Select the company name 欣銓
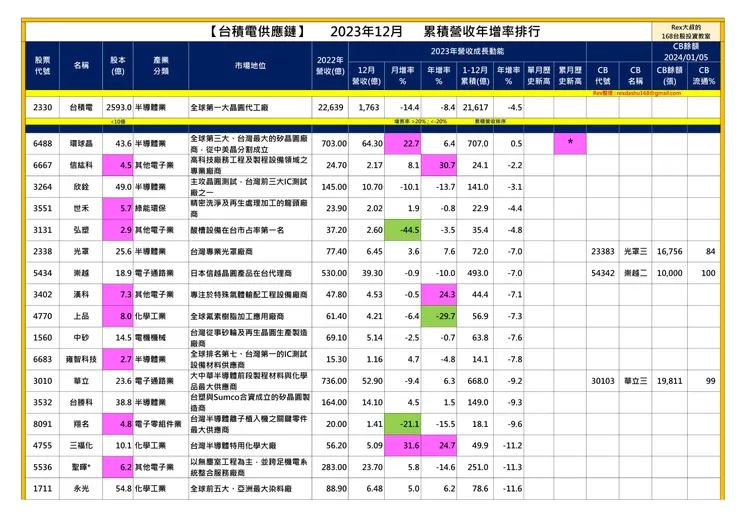The image size is (740, 523). click(x=81, y=187)
